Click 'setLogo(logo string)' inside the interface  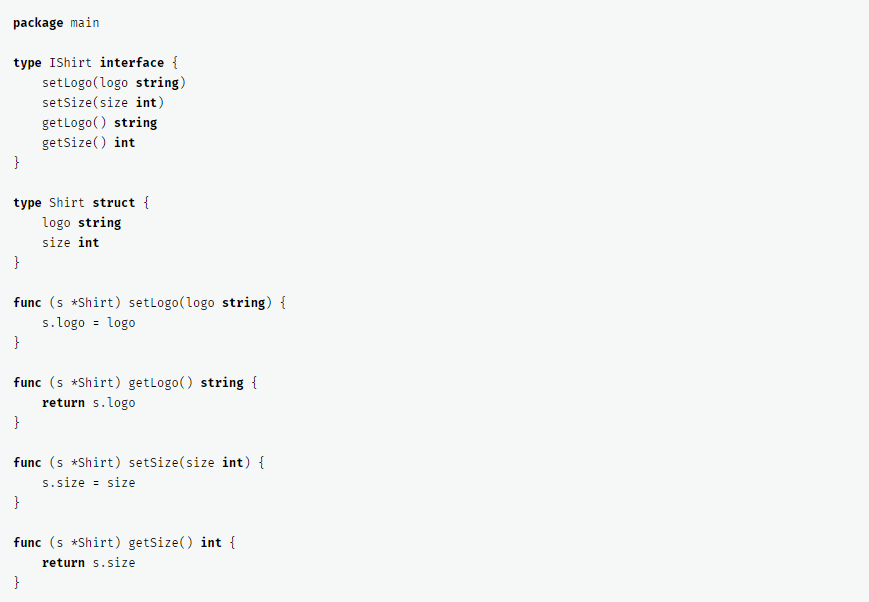click(114, 82)
